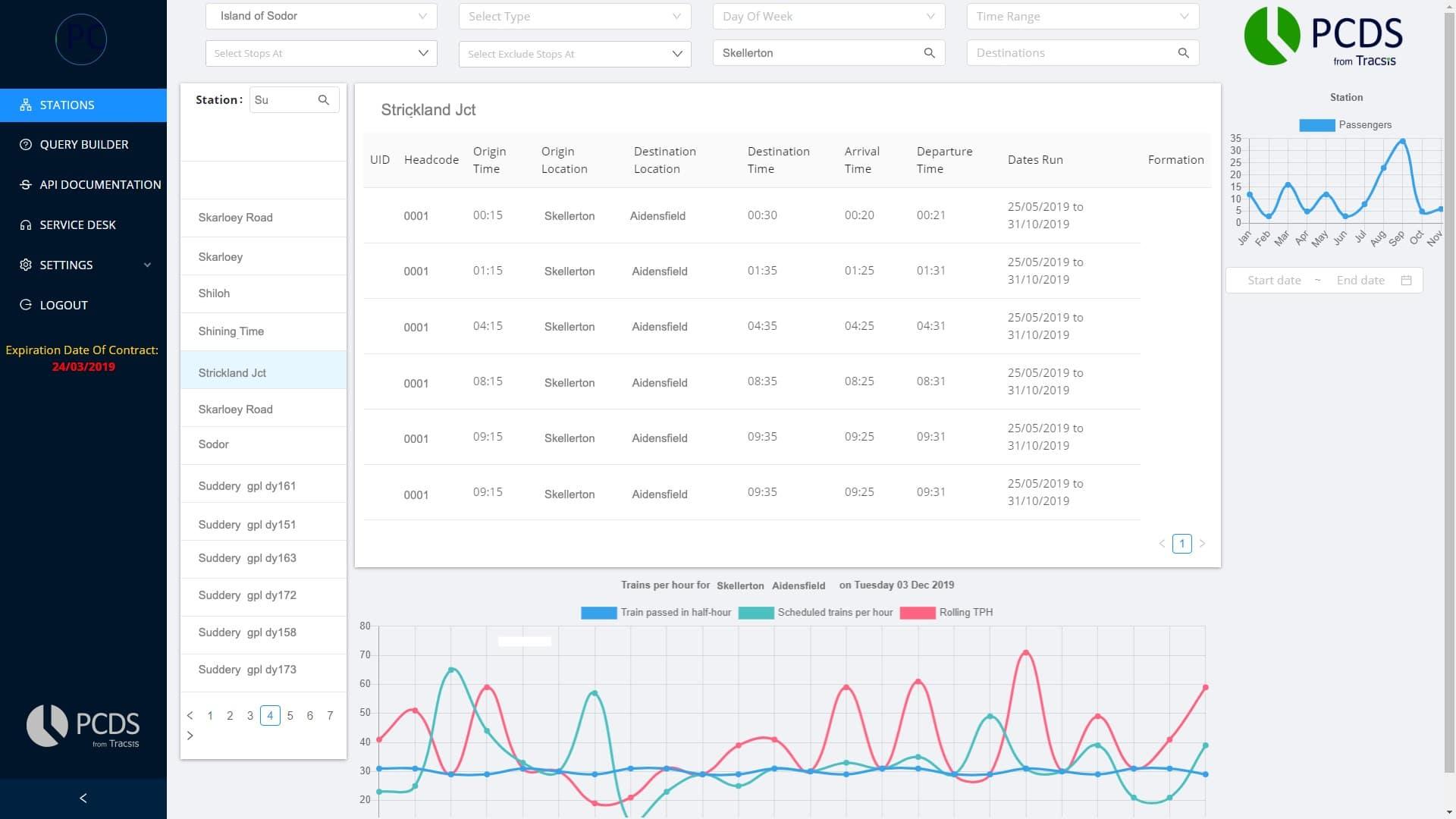This screenshot has height=819, width=1456.
Task: Click the Destinations search magnifier icon
Action: [1183, 53]
